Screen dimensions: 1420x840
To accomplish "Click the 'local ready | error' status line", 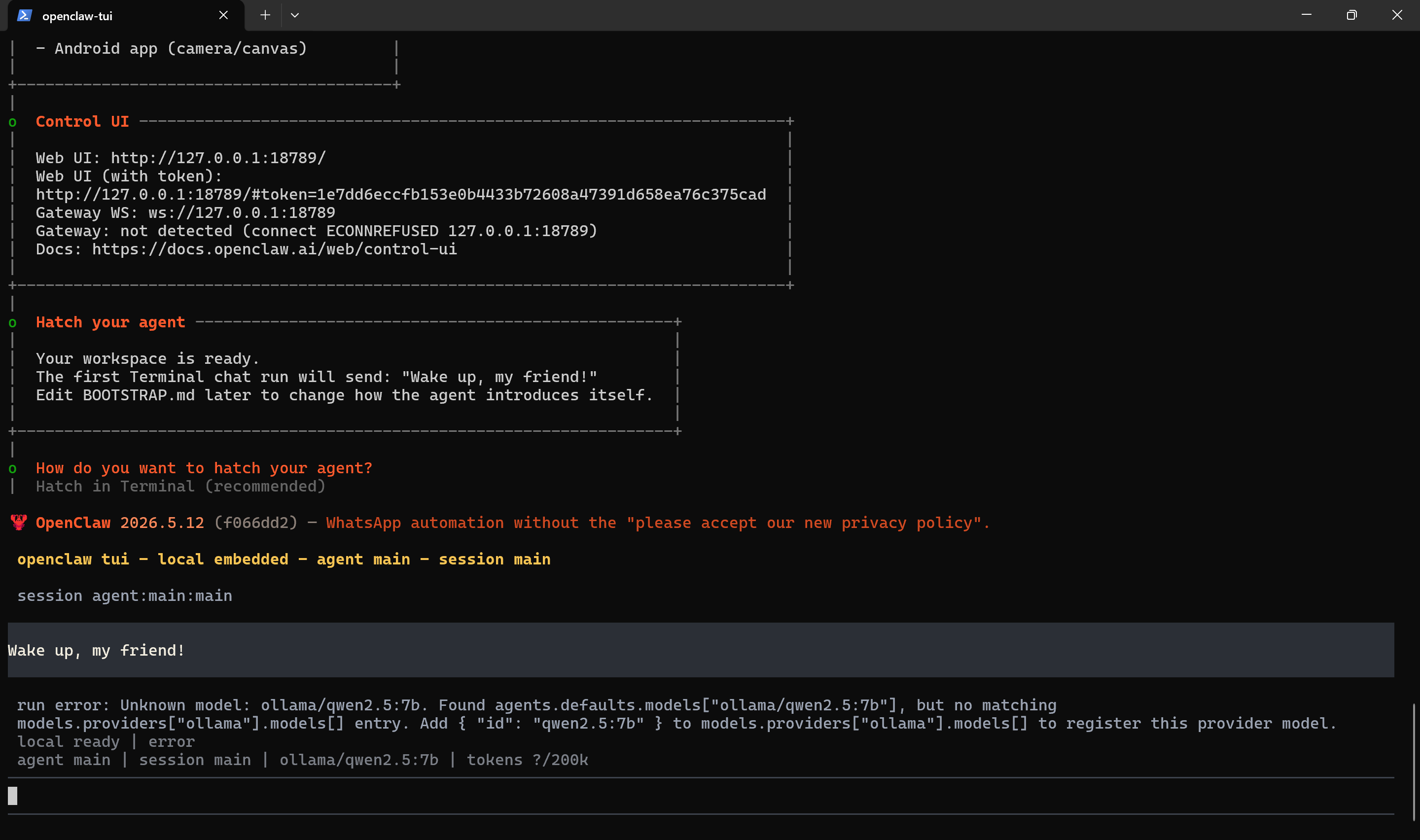I will pyautogui.click(x=106, y=742).
